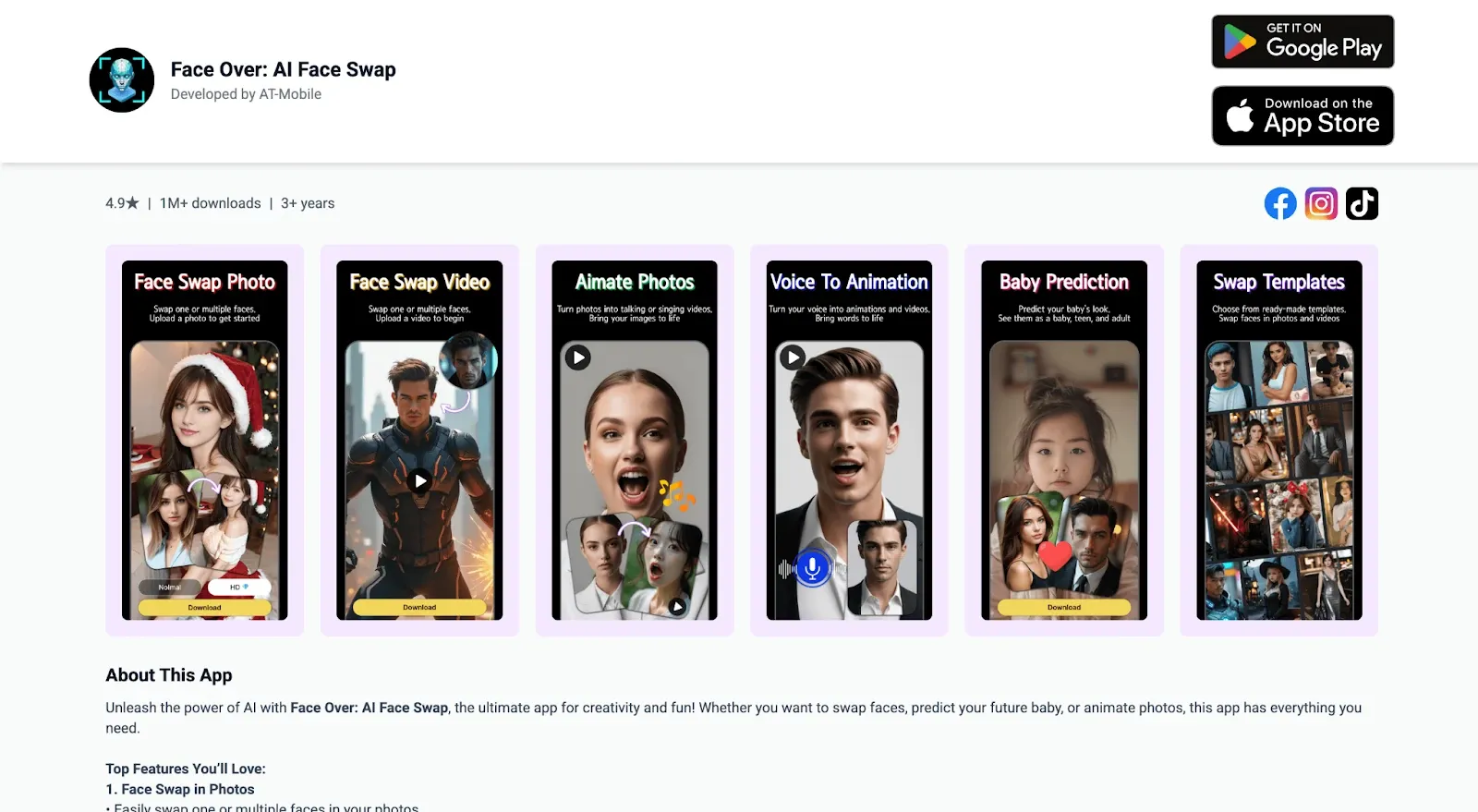1478x812 pixels.
Task: Click the '3+ years' age rating text
Action: 308,203
